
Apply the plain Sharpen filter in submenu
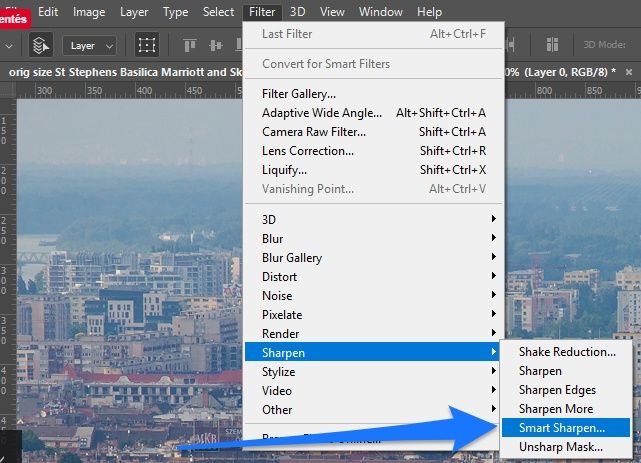point(566,371)
